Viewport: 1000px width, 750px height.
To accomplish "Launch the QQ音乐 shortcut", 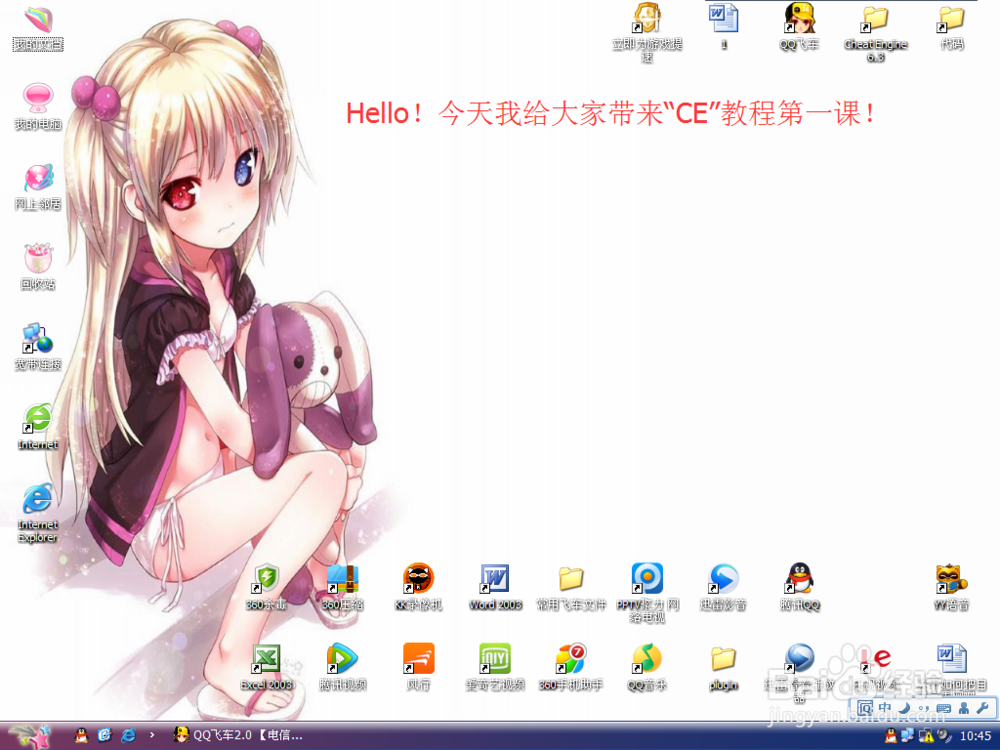I will [647, 667].
